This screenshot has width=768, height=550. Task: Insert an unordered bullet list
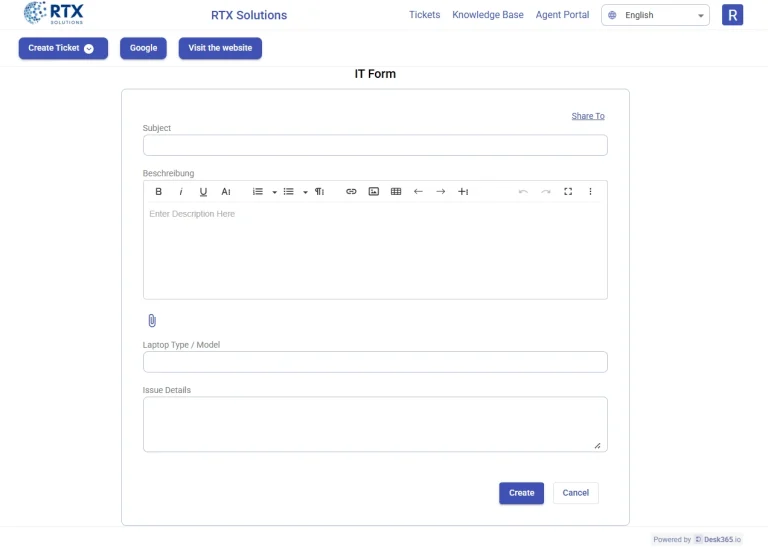pyautogui.click(x=288, y=191)
